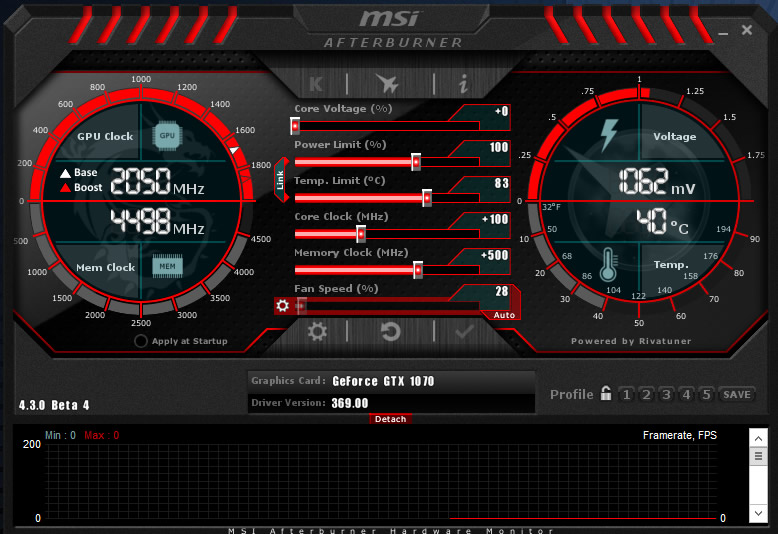
Task: Click the Memory Clock slider handle
Action: pyautogui.click(x=418, y=270)
